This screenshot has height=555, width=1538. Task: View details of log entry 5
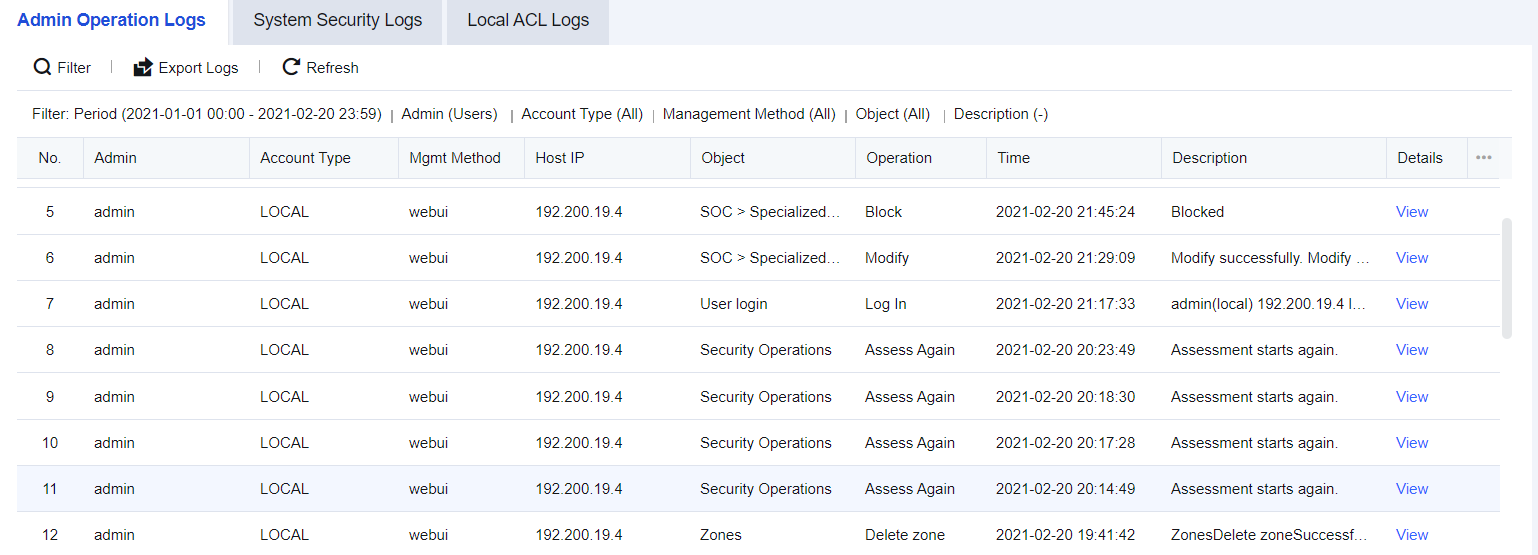[x=1411, y=212]
